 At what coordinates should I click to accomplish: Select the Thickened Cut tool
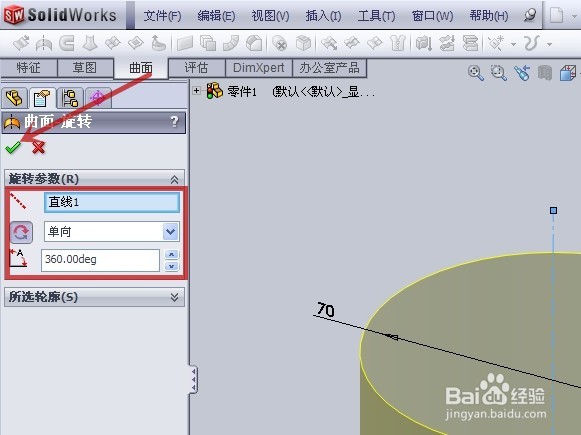click(x=447, y=43)
